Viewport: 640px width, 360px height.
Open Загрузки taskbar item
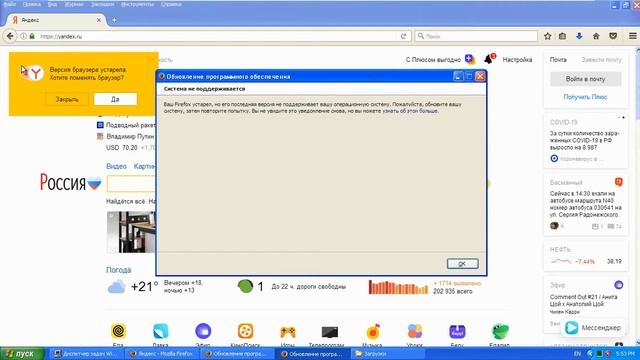388,354
